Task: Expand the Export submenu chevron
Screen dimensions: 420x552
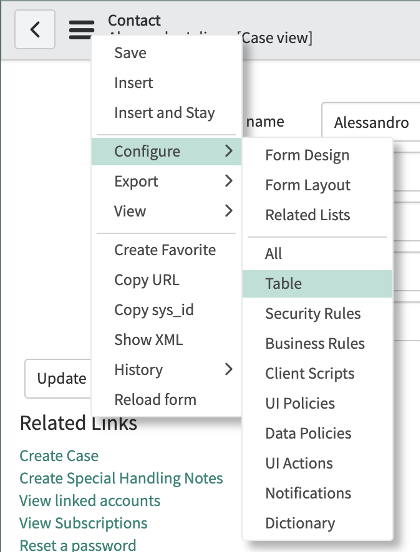Action: click(x=229, y=181)
